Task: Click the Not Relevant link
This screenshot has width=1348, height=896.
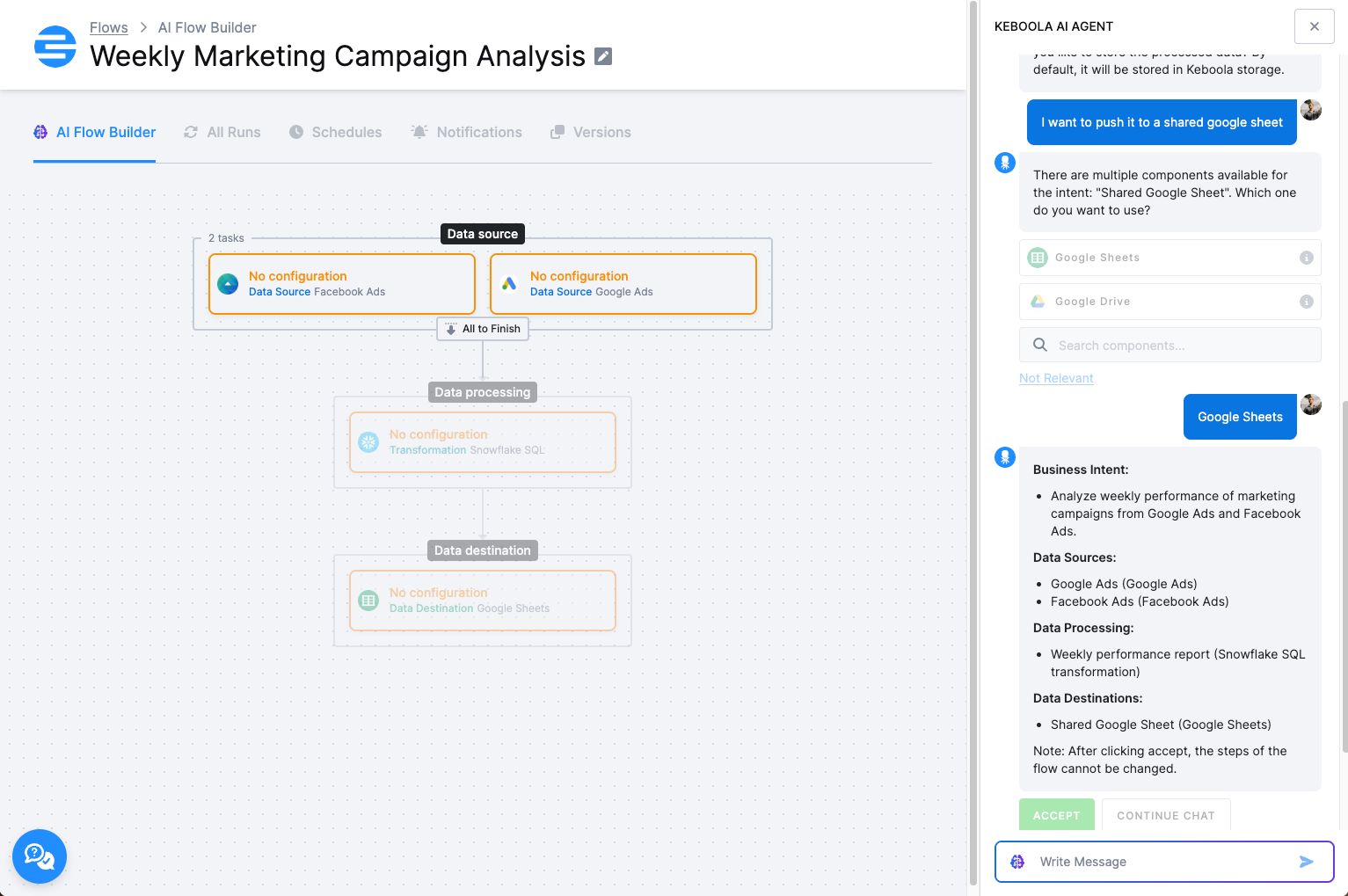Action: (x=1056, y=378)
